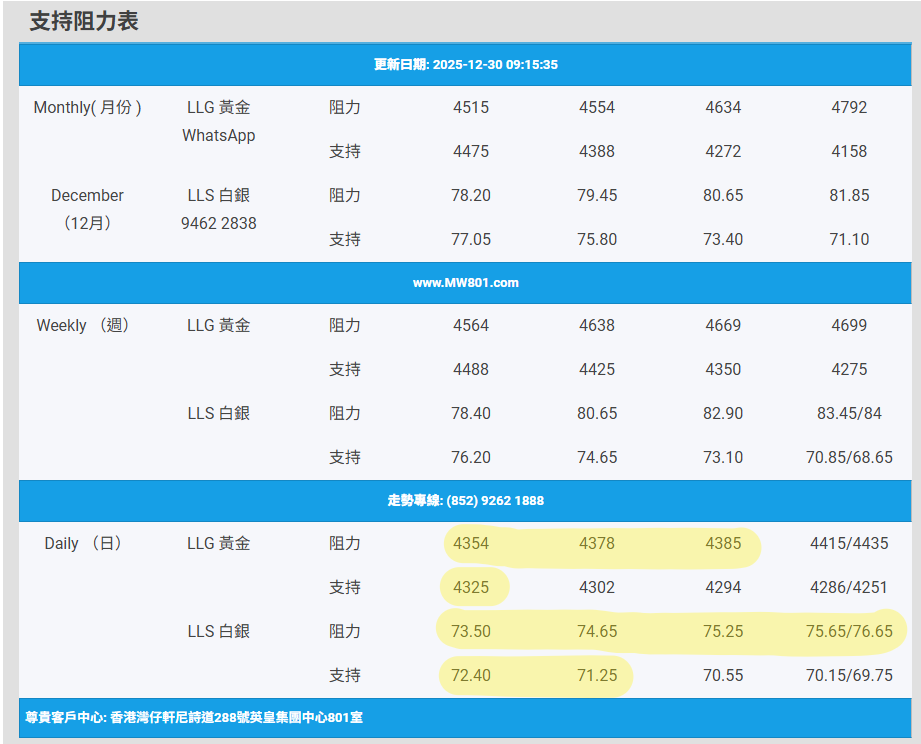The width and height of the screenshot is (921, 744).
Task: Click highlighted daily gold support 4325
Action: (471, 587)
